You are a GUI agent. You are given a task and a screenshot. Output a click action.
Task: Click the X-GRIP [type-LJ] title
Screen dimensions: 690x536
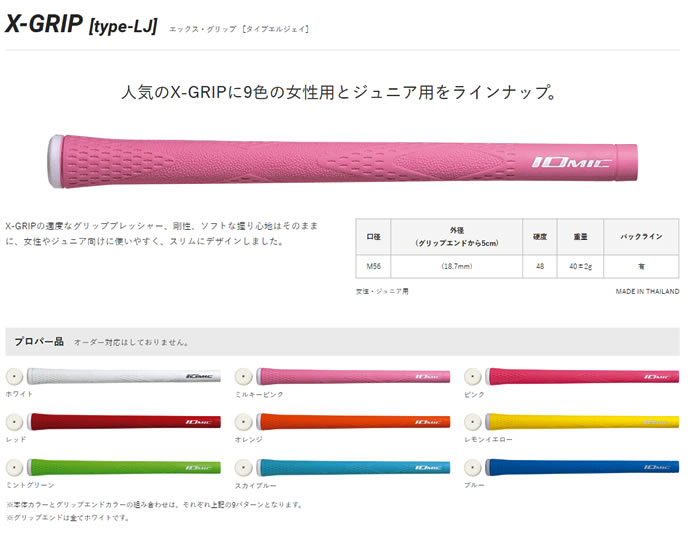81,24
